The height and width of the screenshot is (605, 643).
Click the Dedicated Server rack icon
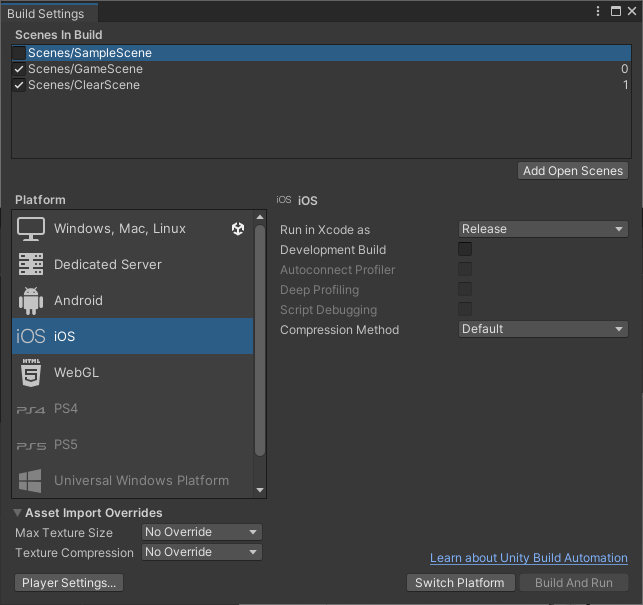31,265
